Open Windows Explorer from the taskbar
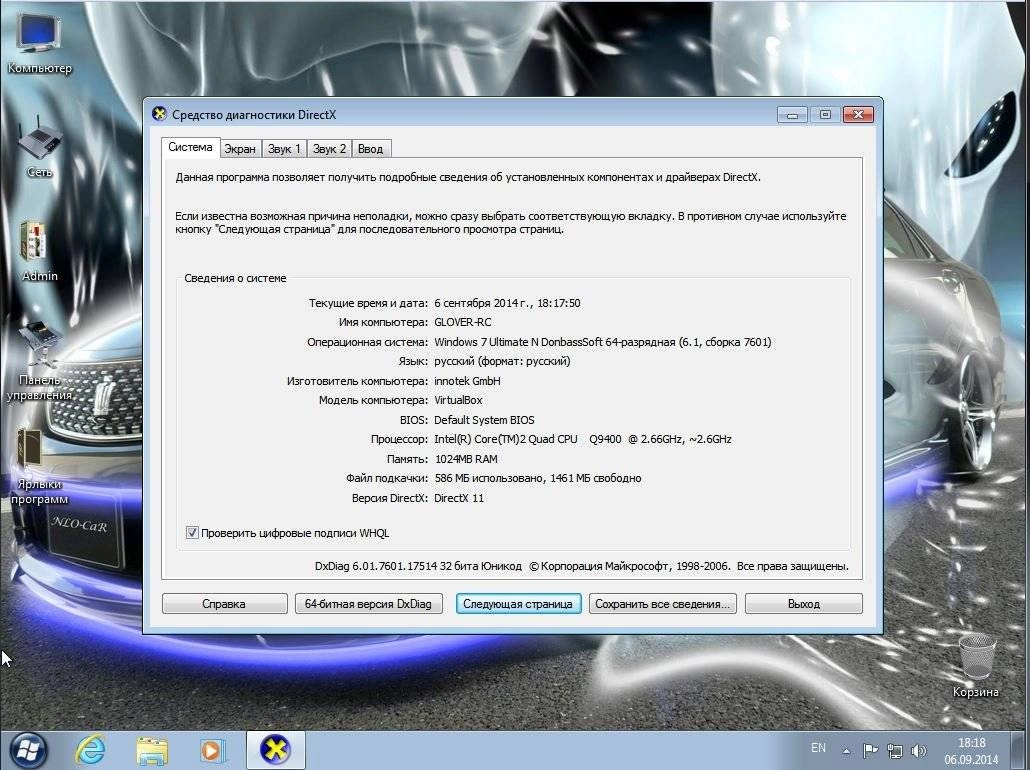Viewport: 1030px width, 770px height. pyautogui.click(x=152, y=750)
